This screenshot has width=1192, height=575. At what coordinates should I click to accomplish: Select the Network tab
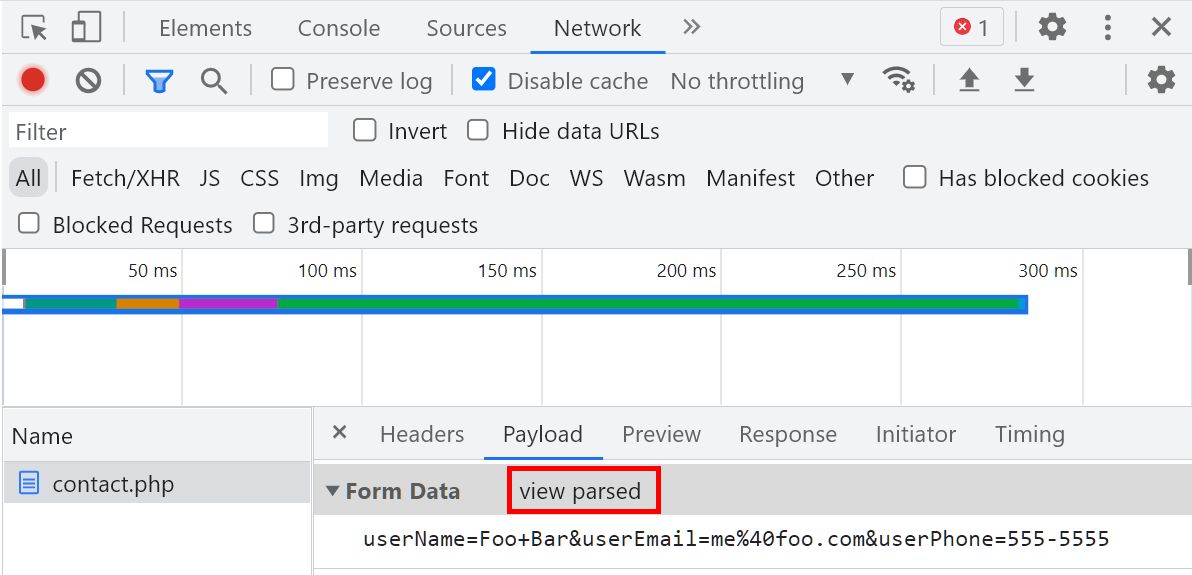598,28
